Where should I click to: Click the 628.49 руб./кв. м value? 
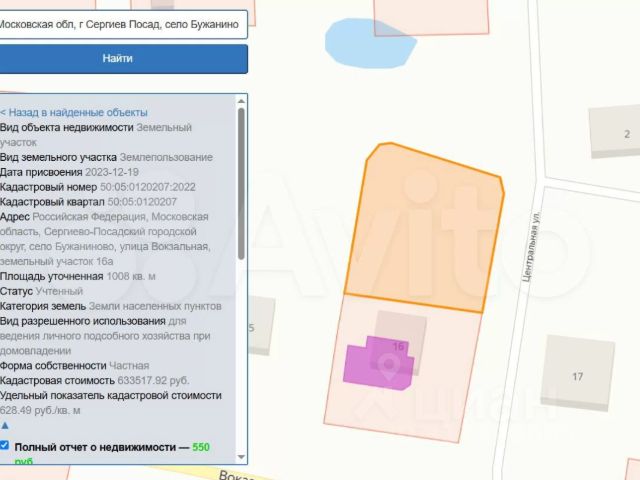click(x=40, y=410)
